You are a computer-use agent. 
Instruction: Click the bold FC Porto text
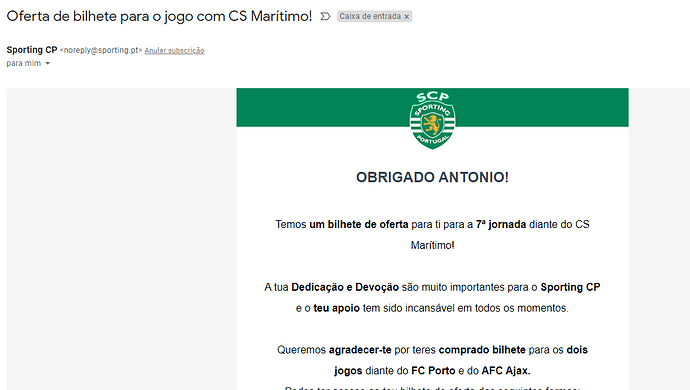pyautogui.click(x=433, y=371)
